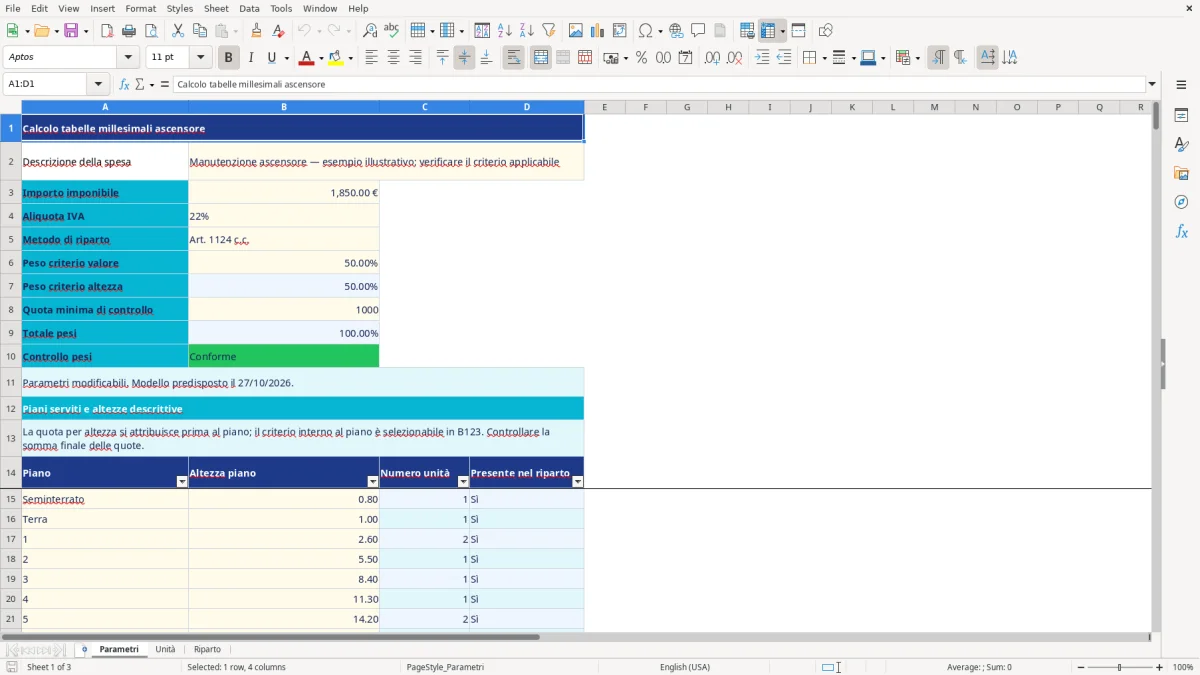This screenshot has width=1200, height=675.
Task: Open the sidebar settings menu
Action: [x=1181, y=84]
